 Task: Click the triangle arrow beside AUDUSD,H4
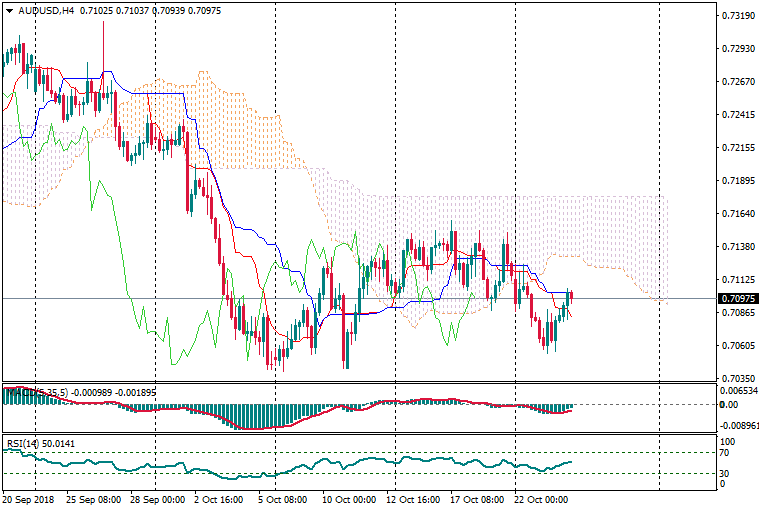click(9, 11)
